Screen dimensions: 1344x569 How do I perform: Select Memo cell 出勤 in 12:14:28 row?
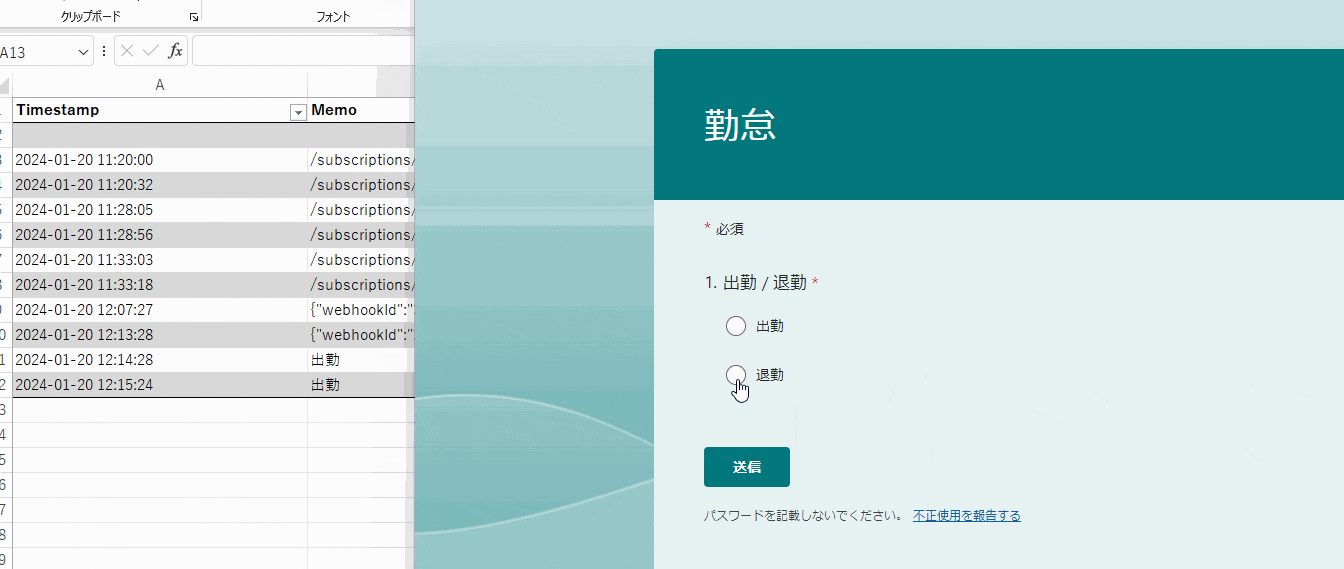pos(361,360)
